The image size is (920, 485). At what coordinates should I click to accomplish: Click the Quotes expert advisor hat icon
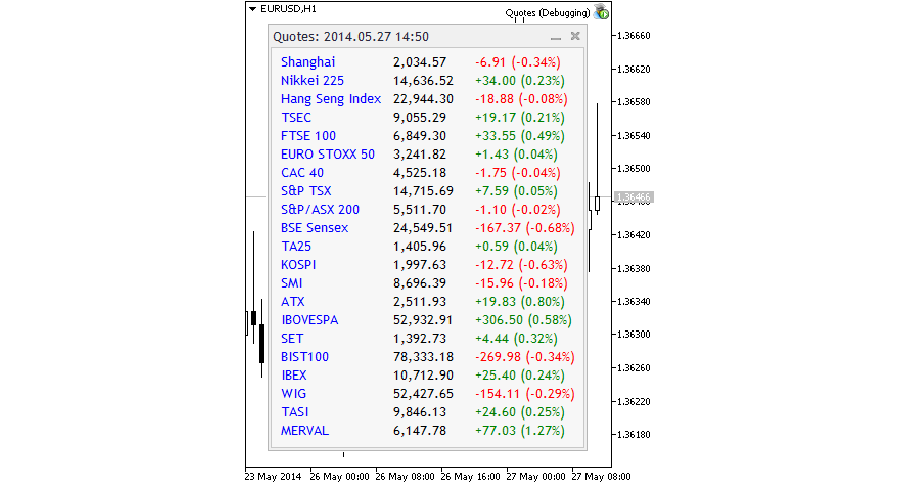(601, 12)
